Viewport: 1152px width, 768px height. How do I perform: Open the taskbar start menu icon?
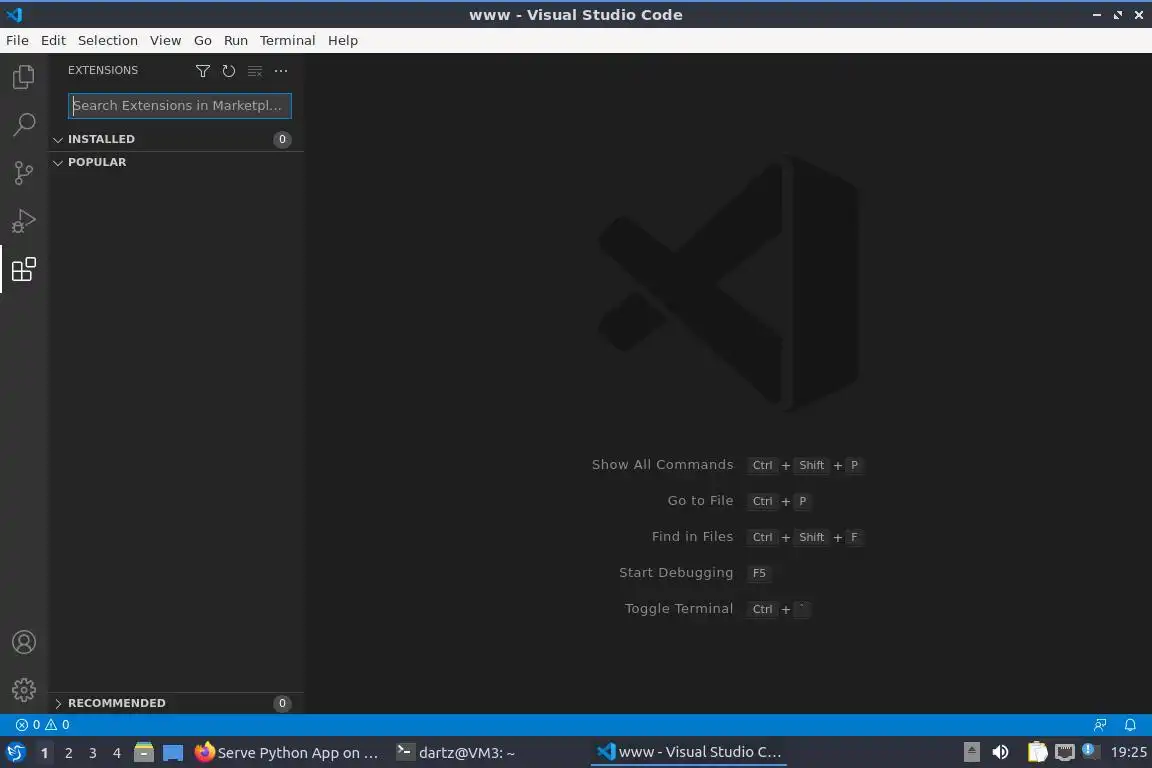pyautogui.click(x=15, y=753)
